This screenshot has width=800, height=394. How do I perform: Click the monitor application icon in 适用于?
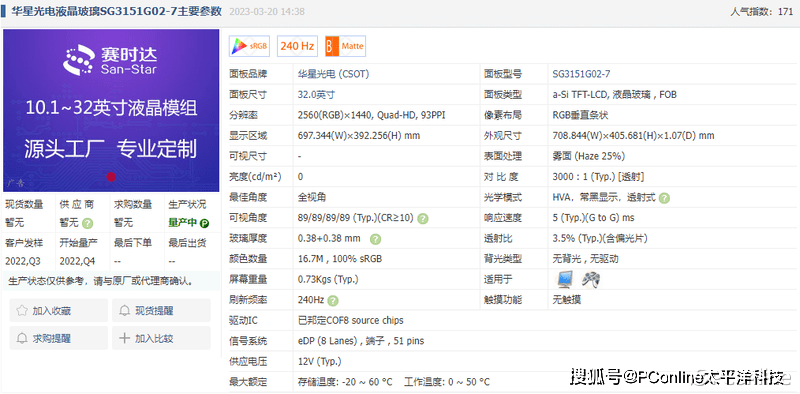click(x=565, y=279)
